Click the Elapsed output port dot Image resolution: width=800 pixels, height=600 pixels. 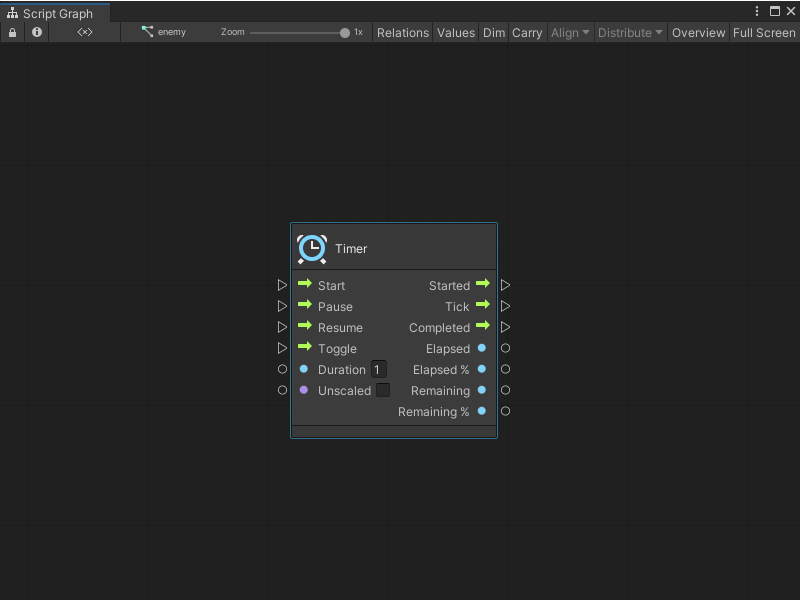coord(481,348)
